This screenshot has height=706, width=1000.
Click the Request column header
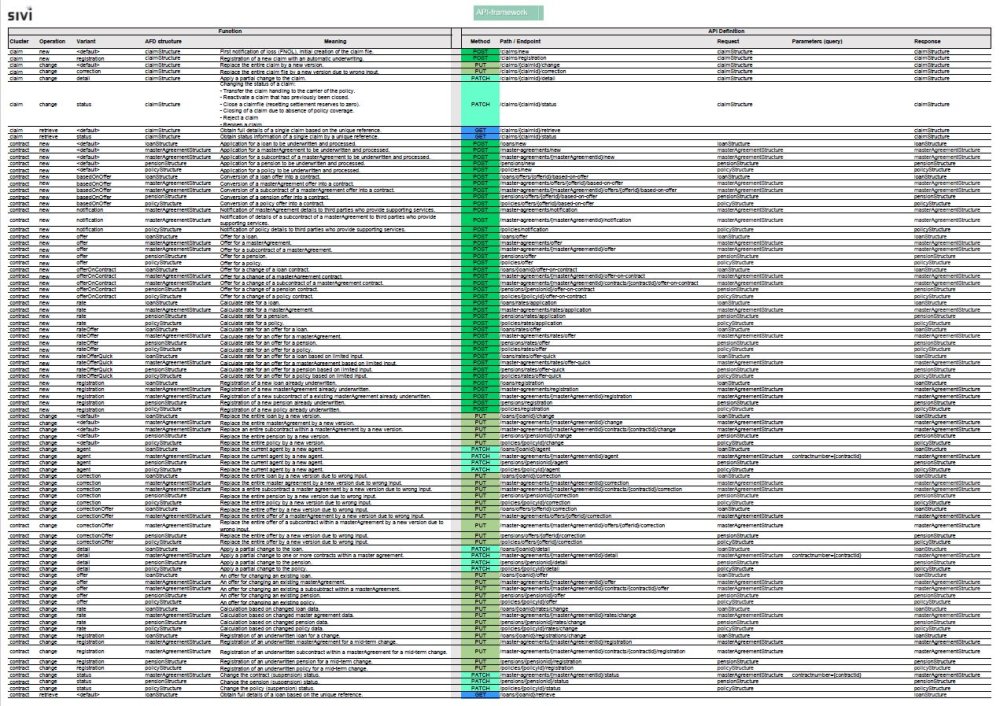[x=728, y=41]
